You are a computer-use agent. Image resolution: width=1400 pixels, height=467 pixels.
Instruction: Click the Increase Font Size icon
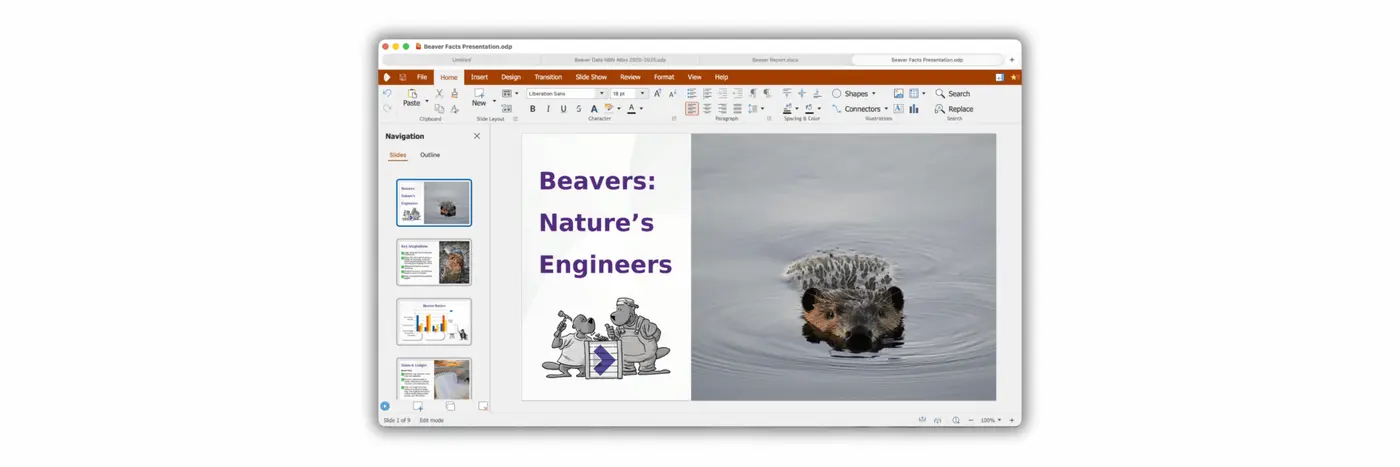(657, 93)
